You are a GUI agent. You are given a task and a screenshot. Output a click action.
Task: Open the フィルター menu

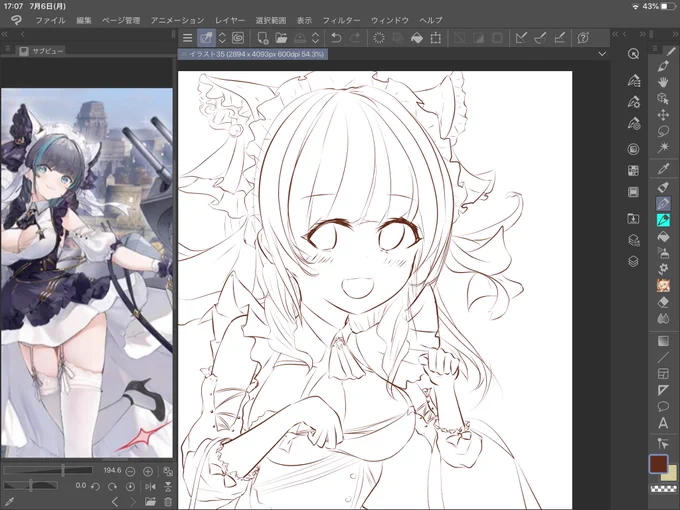341,20
